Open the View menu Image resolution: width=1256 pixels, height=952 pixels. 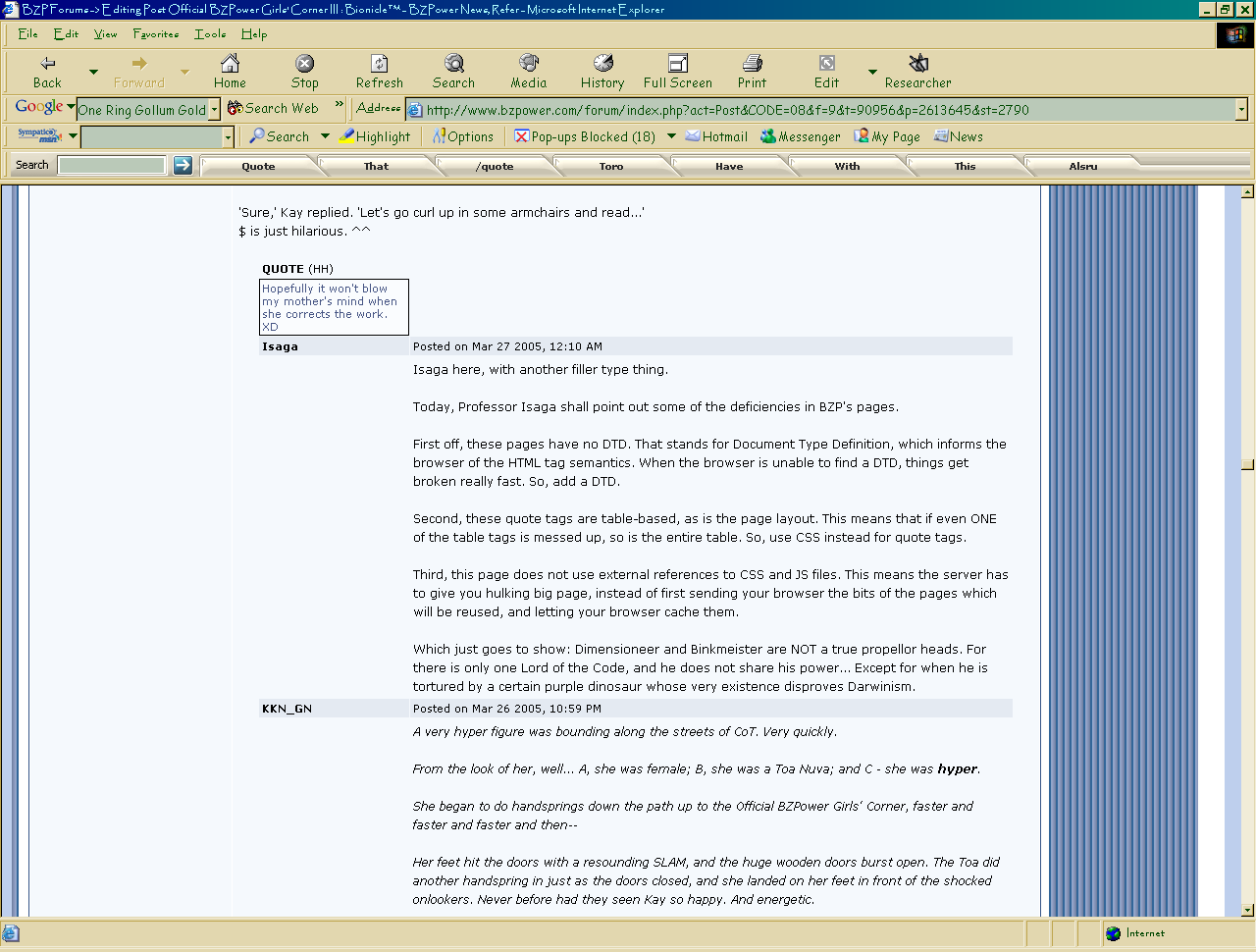point(105,33)
